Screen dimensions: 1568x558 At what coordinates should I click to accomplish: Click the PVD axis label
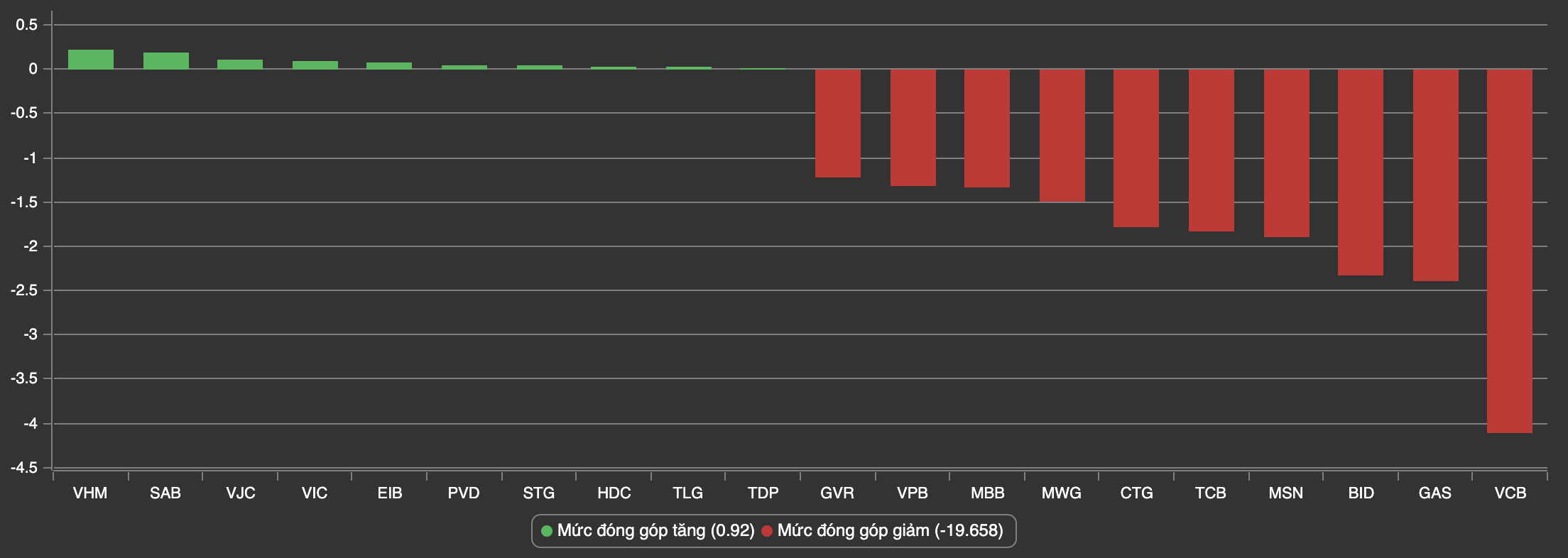point(464,493)
